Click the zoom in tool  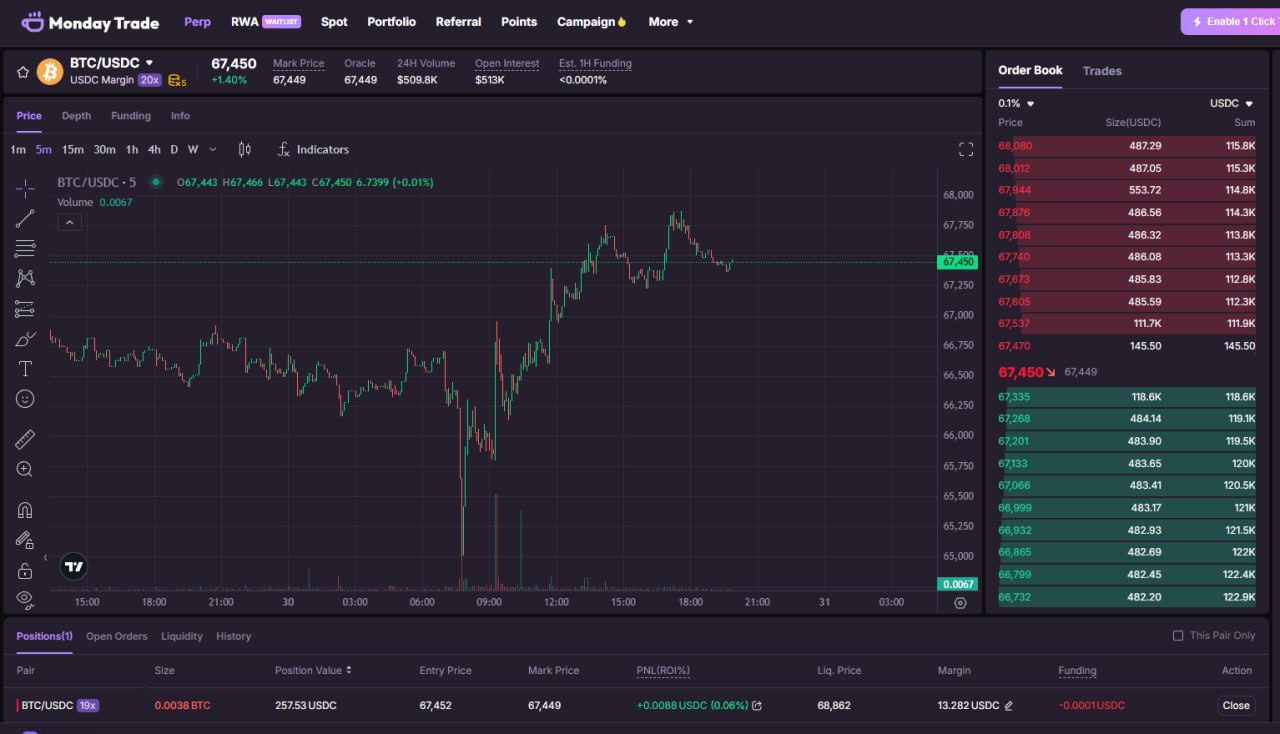[25, 469]
